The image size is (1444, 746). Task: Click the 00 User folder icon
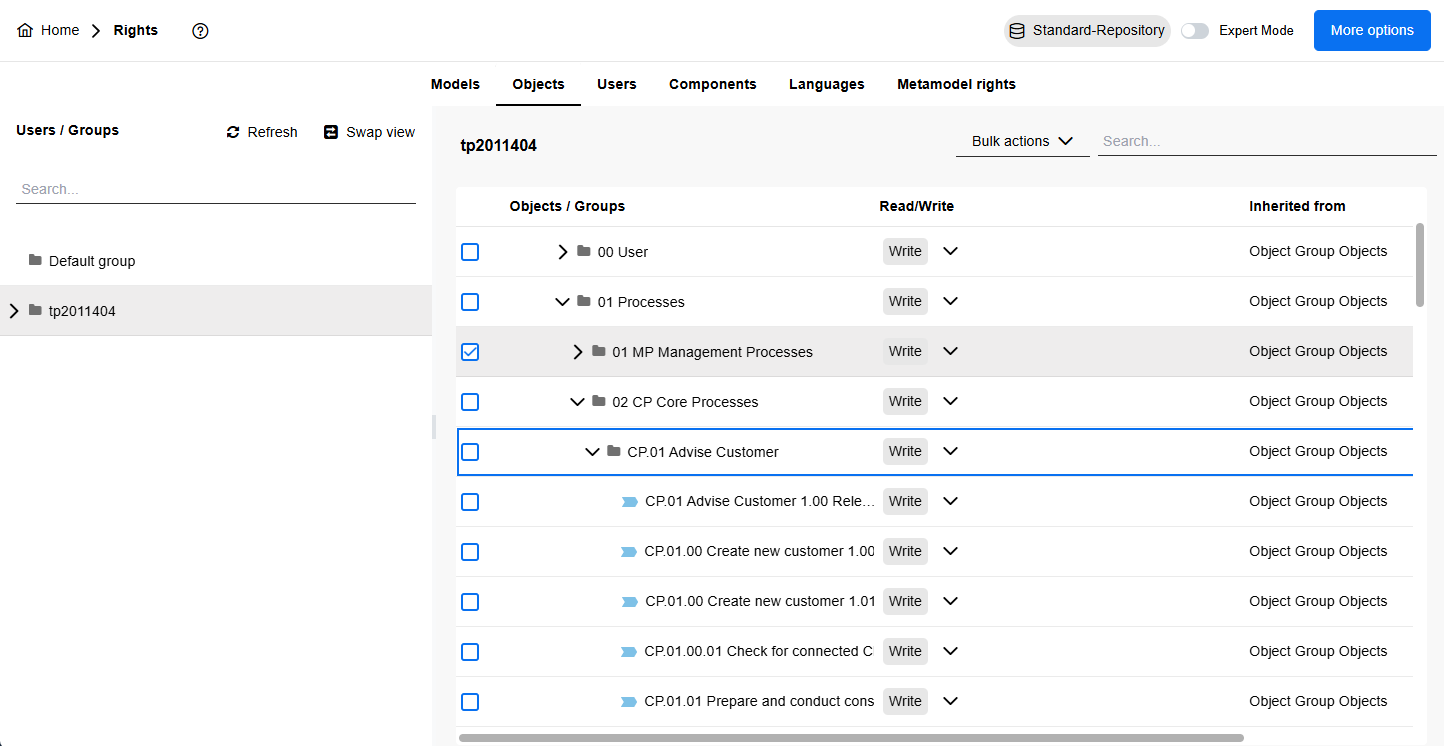584,252
